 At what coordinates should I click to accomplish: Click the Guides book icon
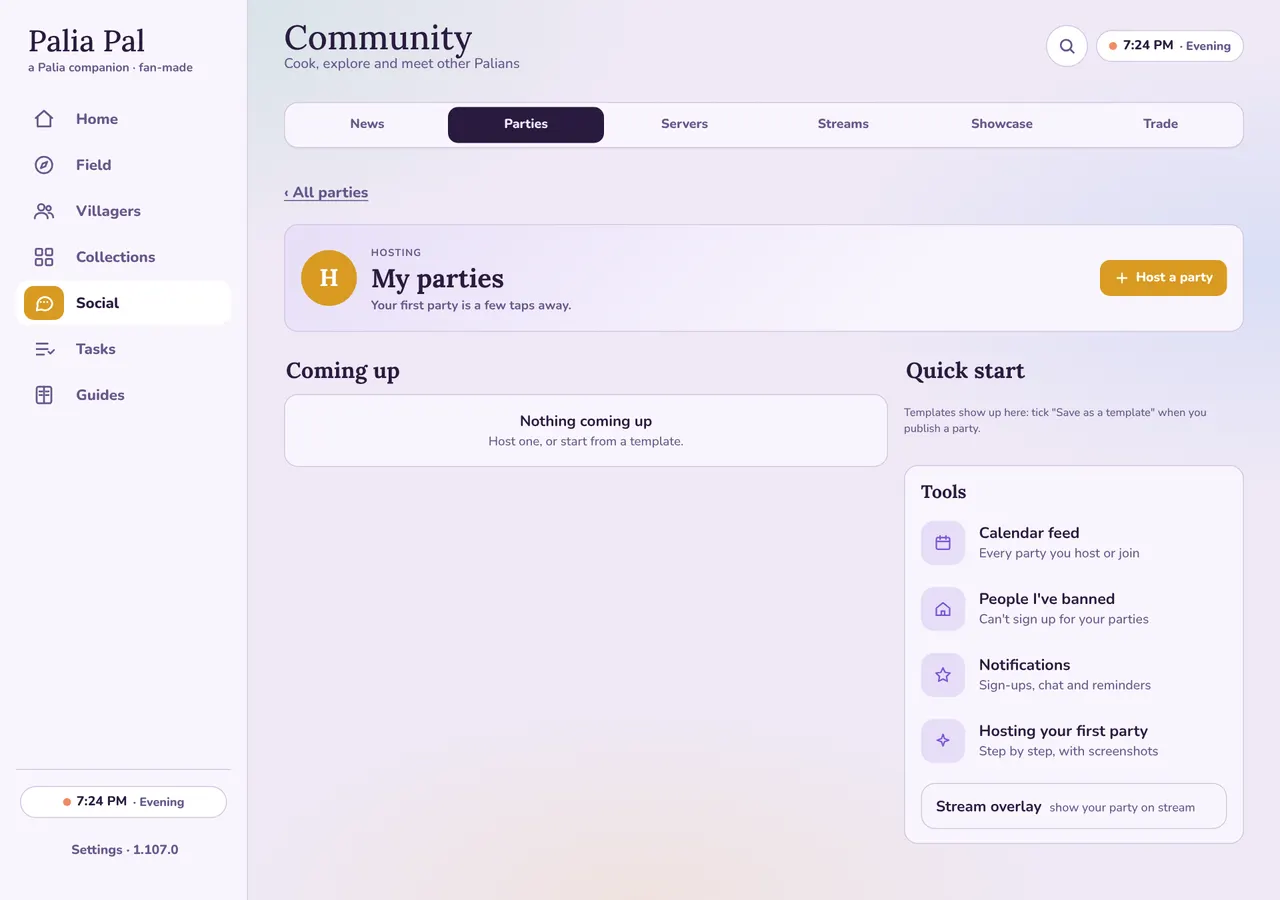[x=44, y=395]
